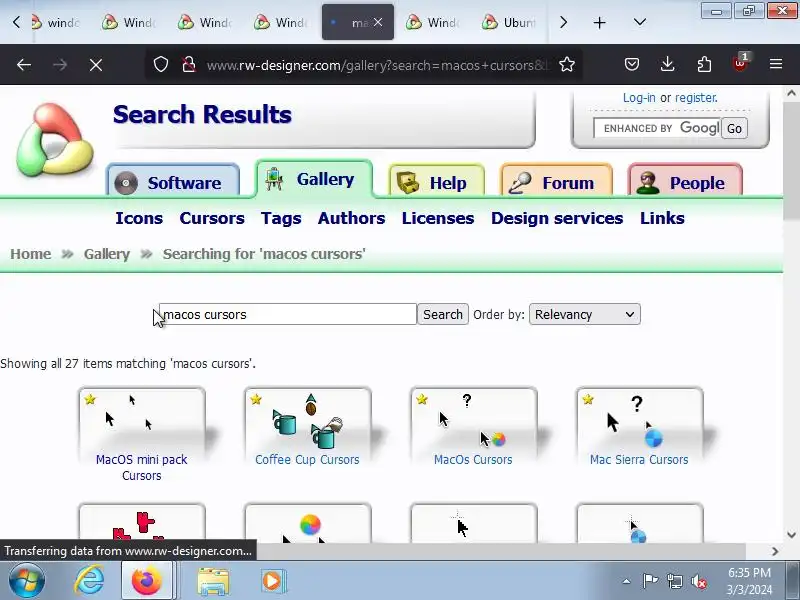800x600 pixels.
Task: Click the Go button
Action: [x=734, y=129]
